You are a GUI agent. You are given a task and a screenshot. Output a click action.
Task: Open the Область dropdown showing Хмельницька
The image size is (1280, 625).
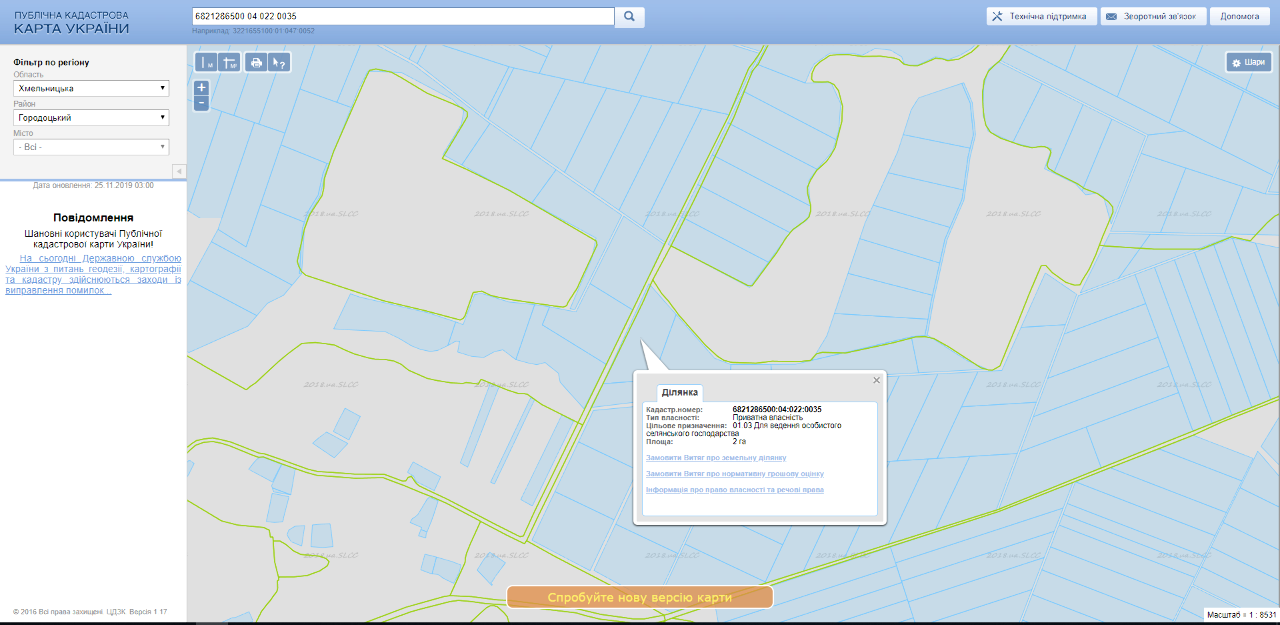[x=91, y=88]
